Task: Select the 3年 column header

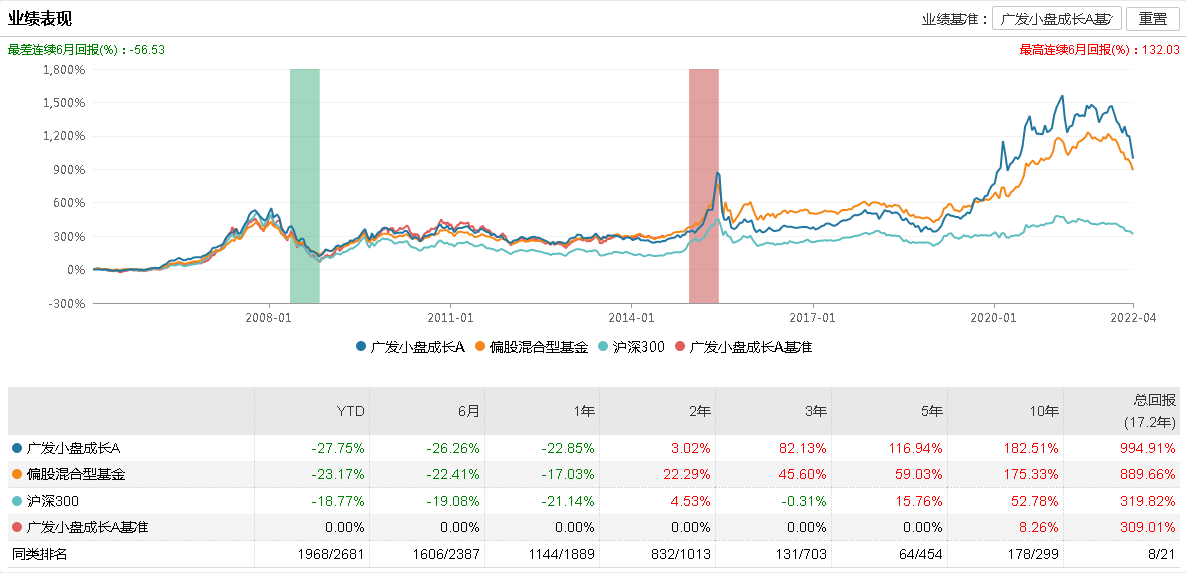Action: click(x=817, y=411)
